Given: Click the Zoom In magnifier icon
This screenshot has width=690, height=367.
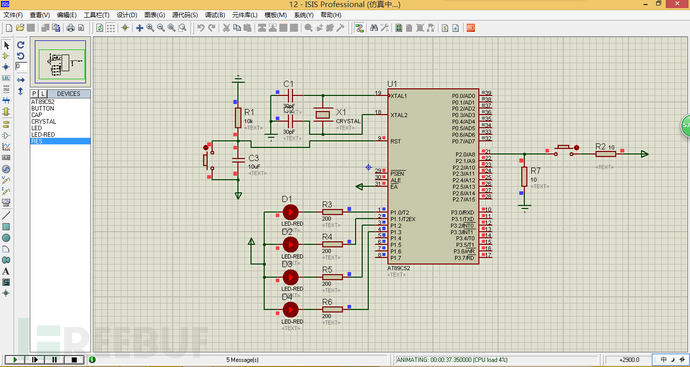Looking at the screenshot, I should click(x=150, y=28).
